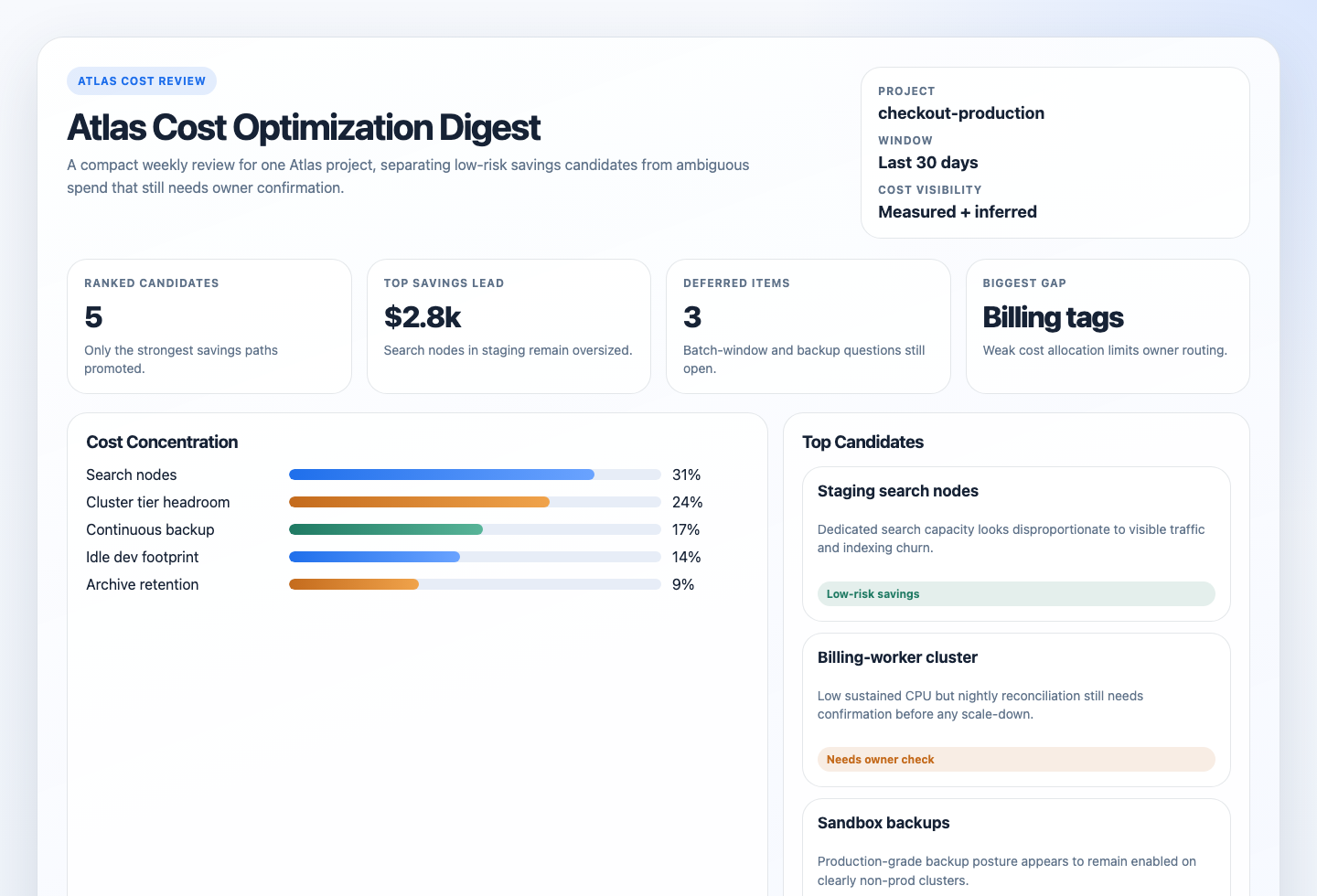Open the Sandbox backups candidate card

tap(1016, 848)
